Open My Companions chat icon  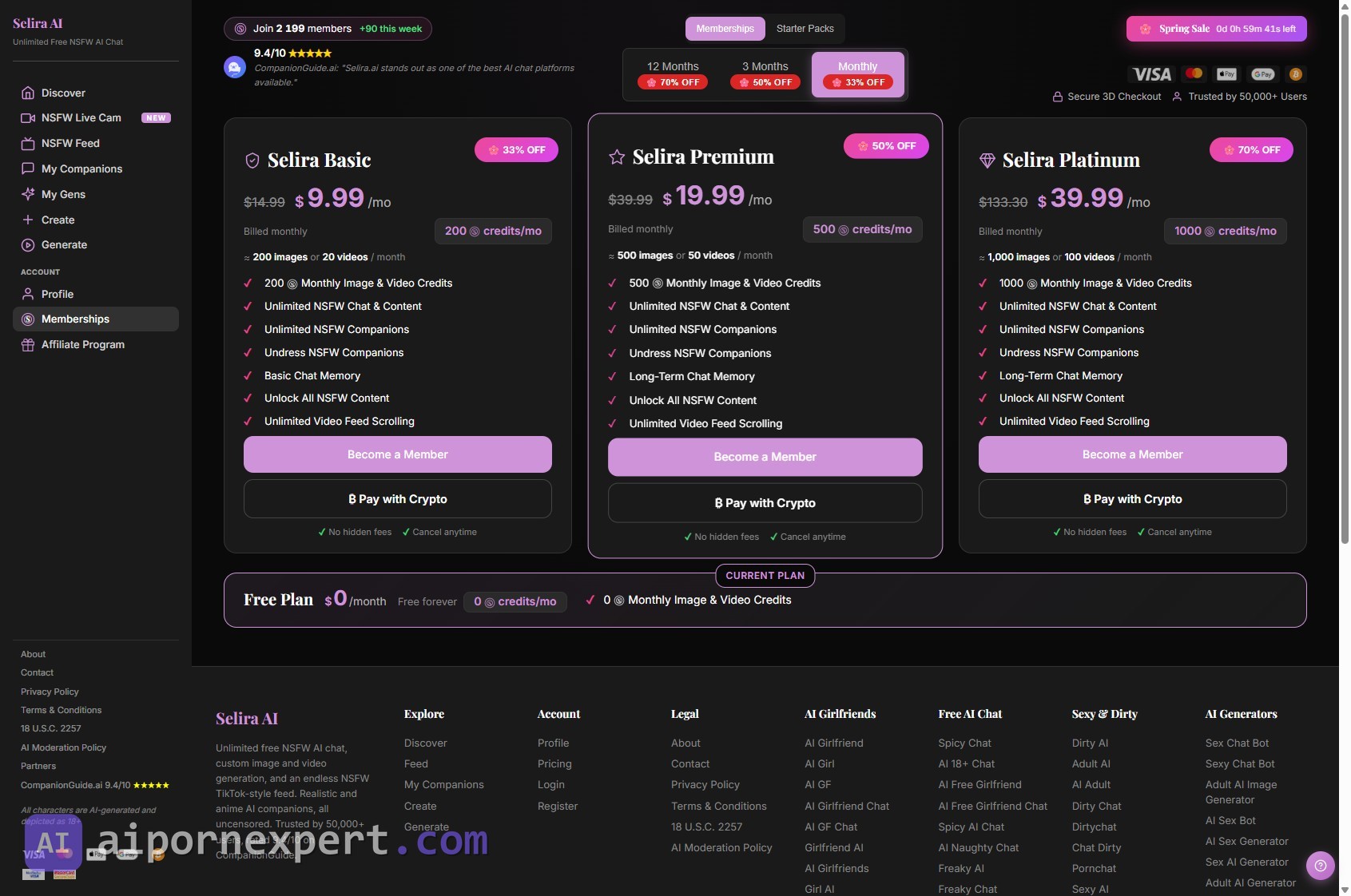point(28,168)
